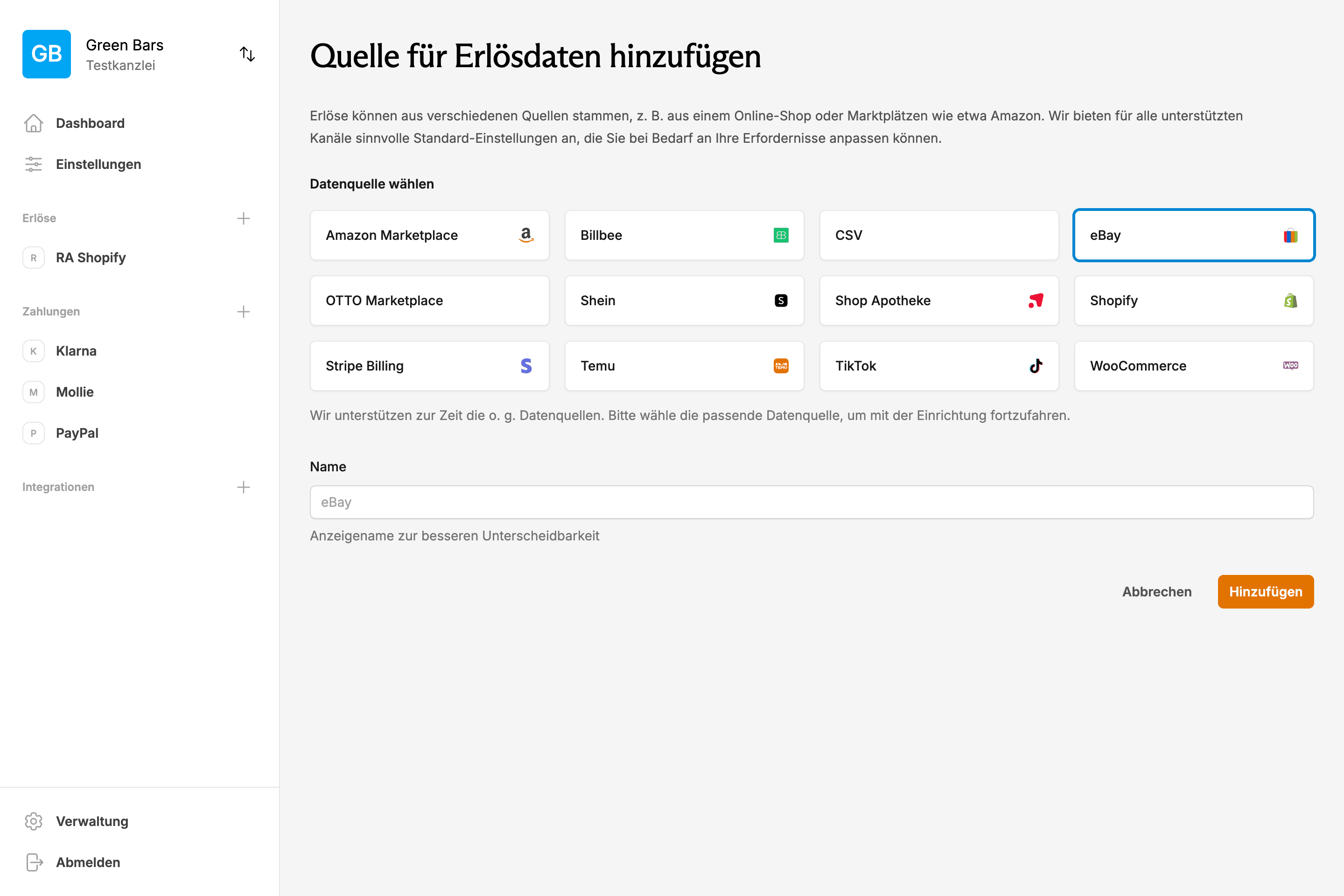The width and height of the screenshot is (1344, 896).
Task: Click the TikTok note icon
Action: click(x=1036, y=366)
